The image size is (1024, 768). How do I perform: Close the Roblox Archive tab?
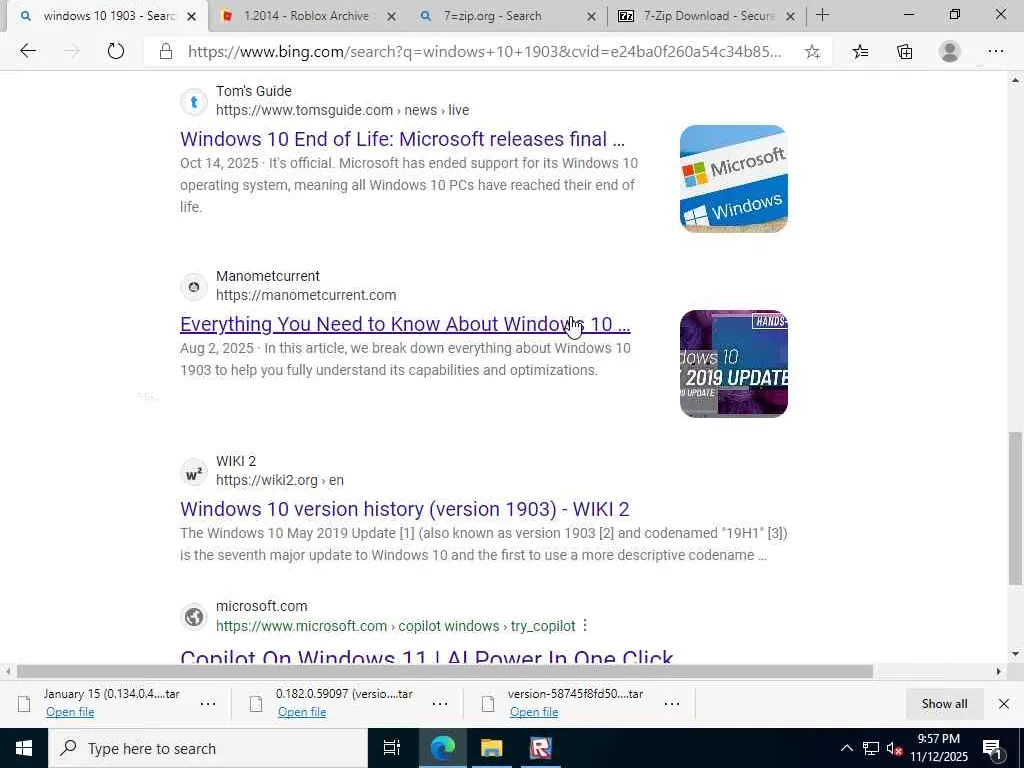pos(391,16)
